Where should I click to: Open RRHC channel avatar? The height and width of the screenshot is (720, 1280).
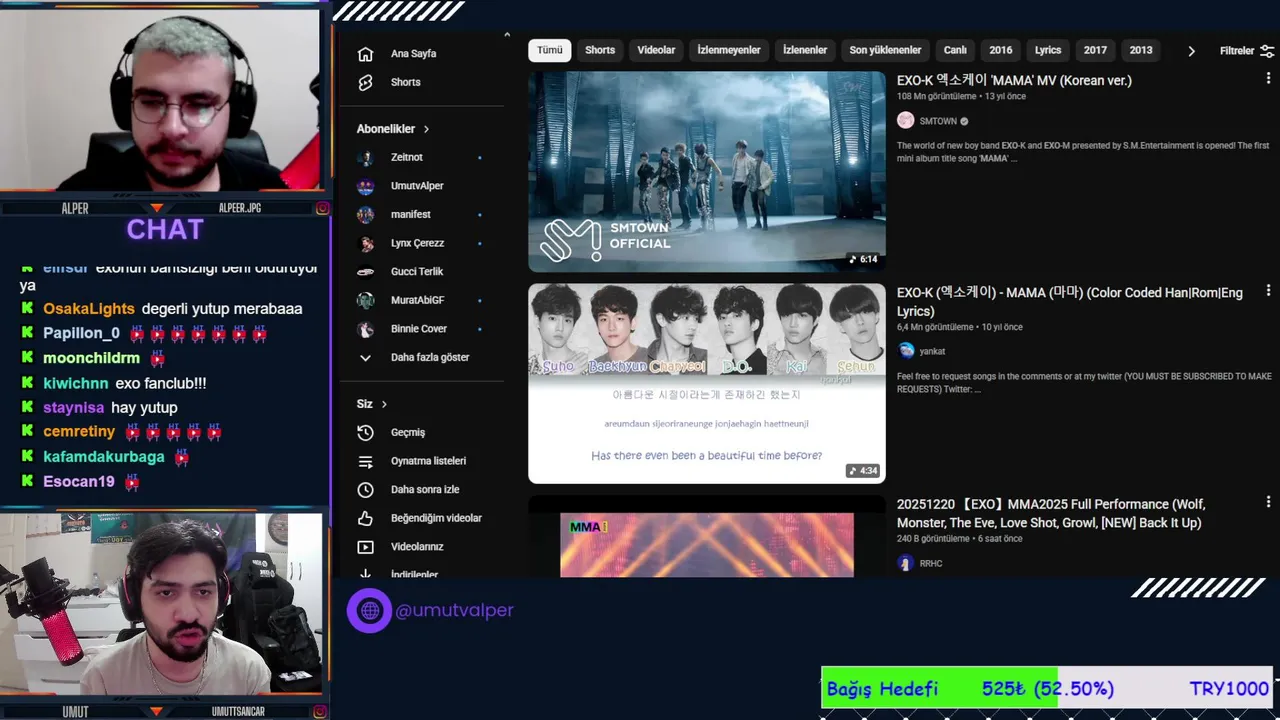pos(905,563)
